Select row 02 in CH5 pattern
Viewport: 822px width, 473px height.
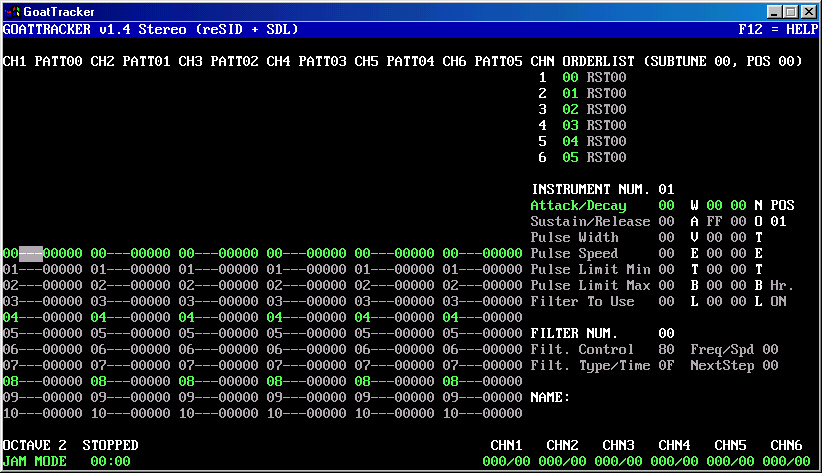tap(395, 285)
